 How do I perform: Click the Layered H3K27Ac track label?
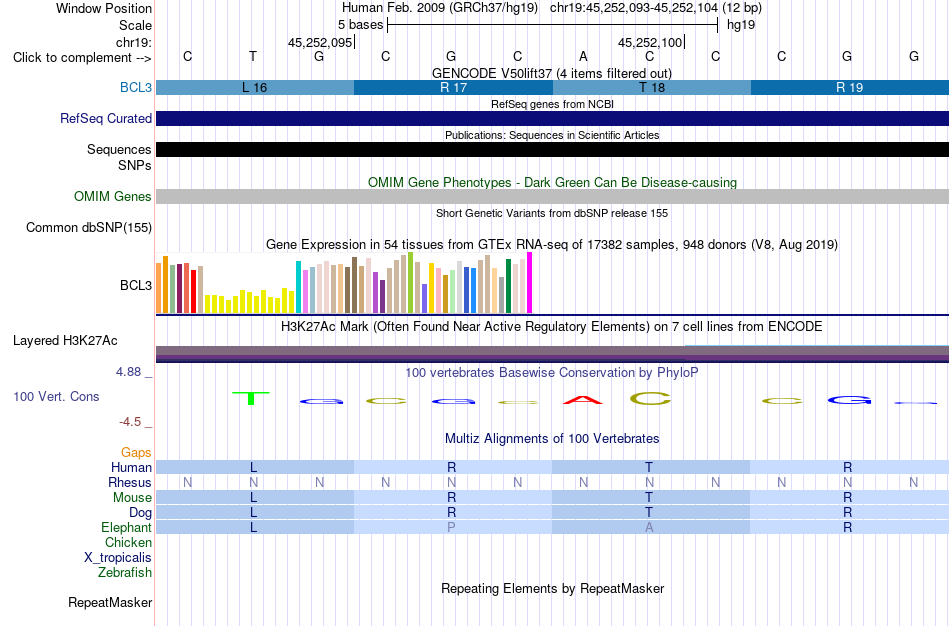pos(65,341)
